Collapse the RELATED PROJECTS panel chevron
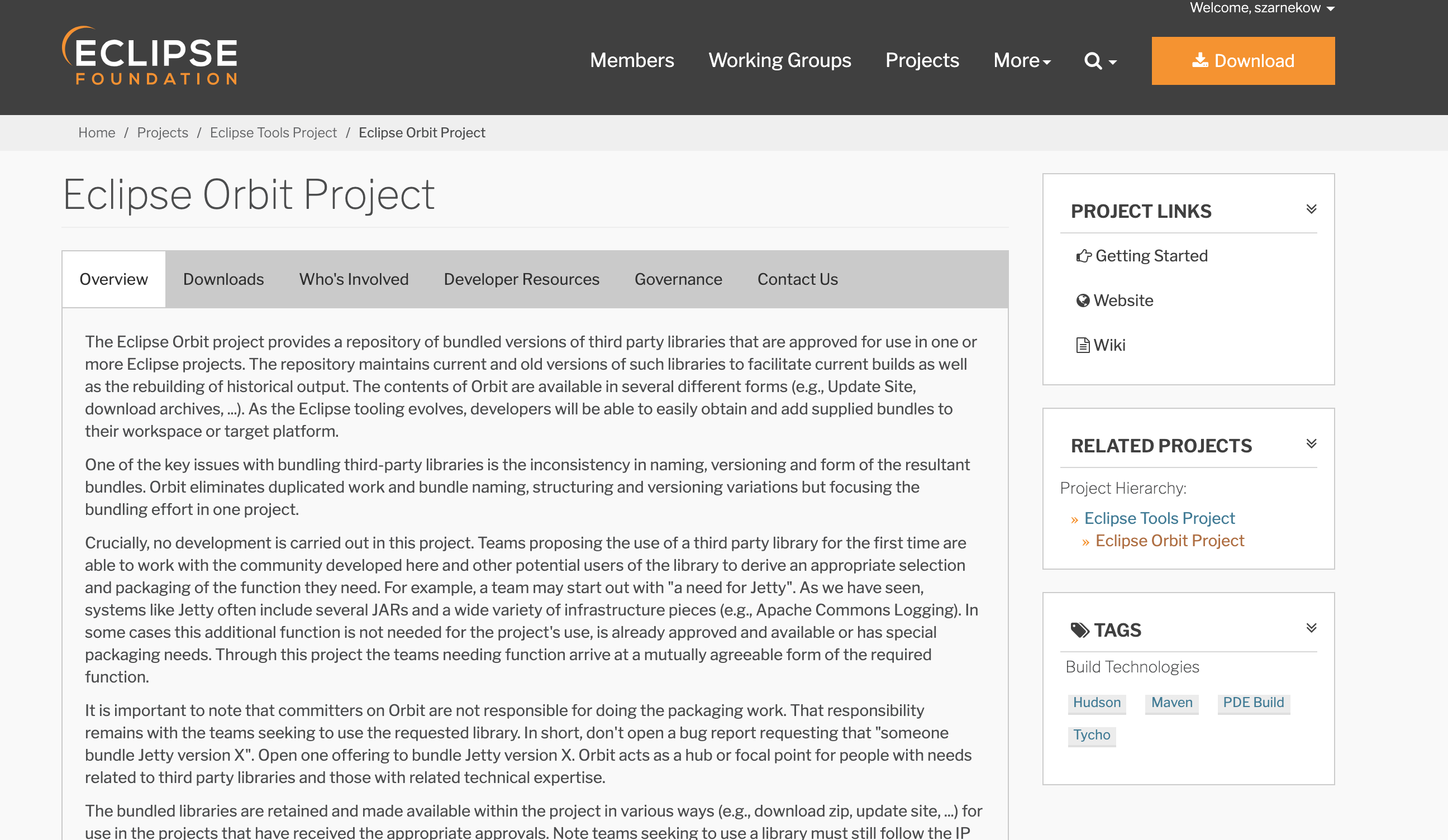Image resolution: width=1448 pixels, height=840 pixels. pyautogui.click(x=1312, y=443)
